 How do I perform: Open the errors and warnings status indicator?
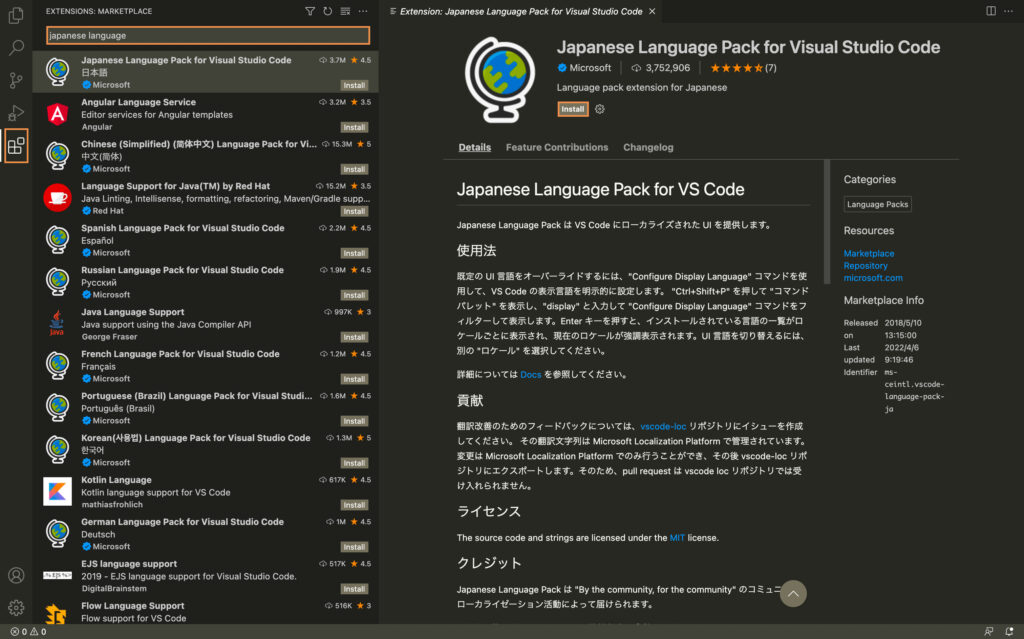pyautogui.click(x=28, y=632)
